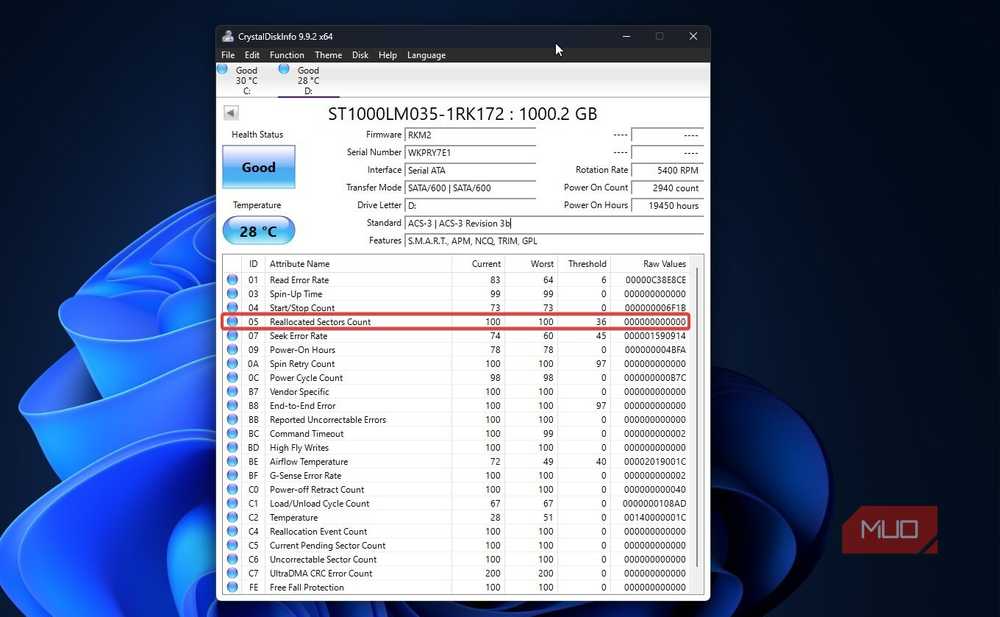Click the attribute list vertical scrollbar
This screenshot has width=1000, height=617.
click(x=698, y=418)
